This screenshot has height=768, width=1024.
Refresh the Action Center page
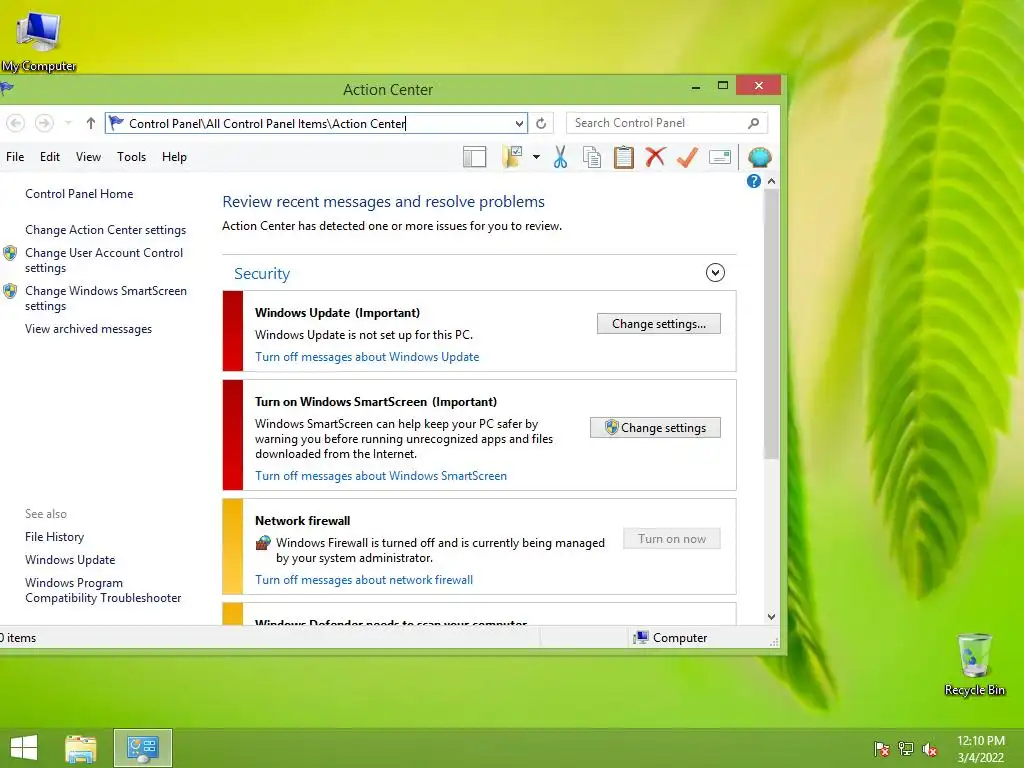(x=541, y=123)
